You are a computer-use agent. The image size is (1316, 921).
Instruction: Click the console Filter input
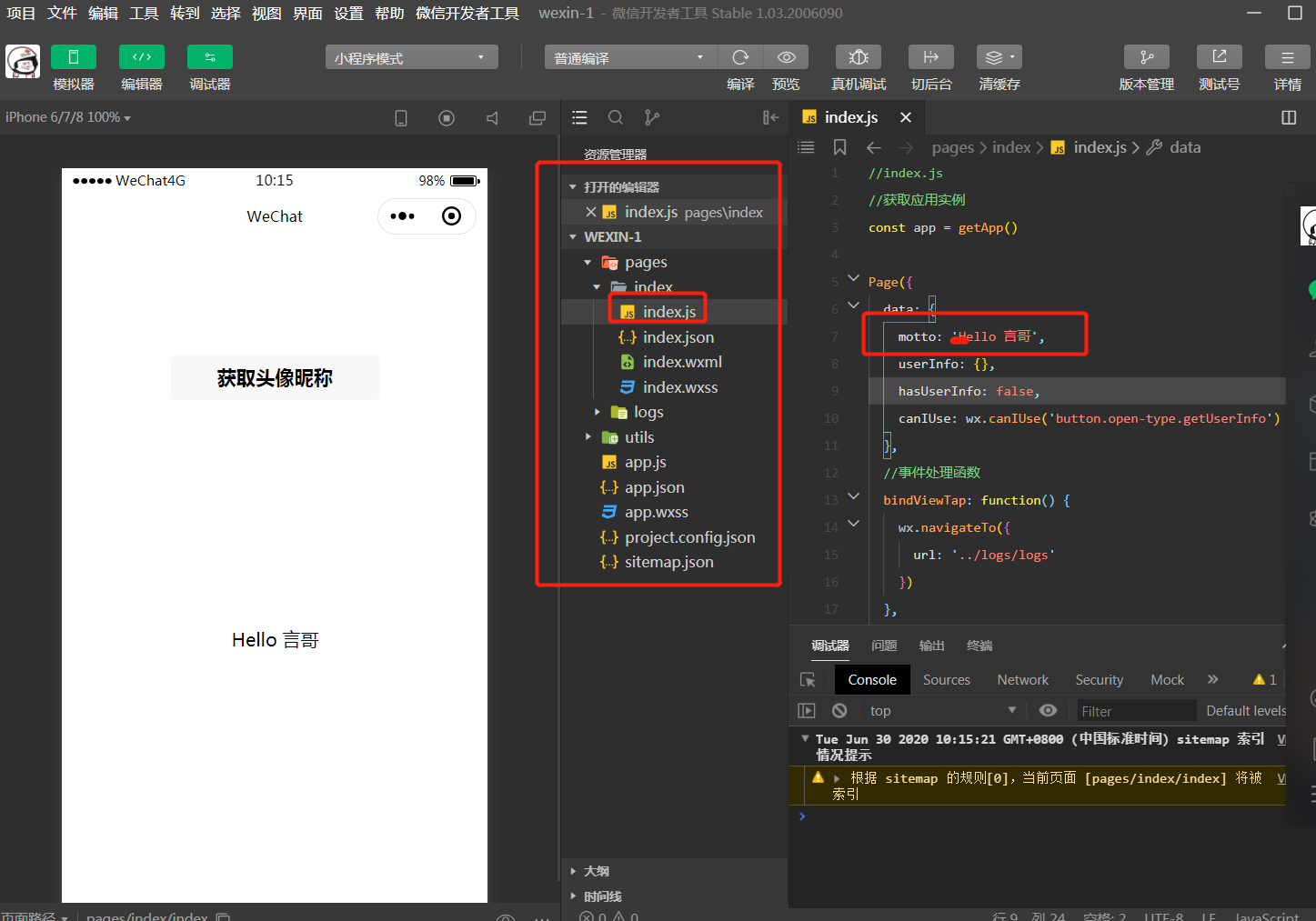1136,711
